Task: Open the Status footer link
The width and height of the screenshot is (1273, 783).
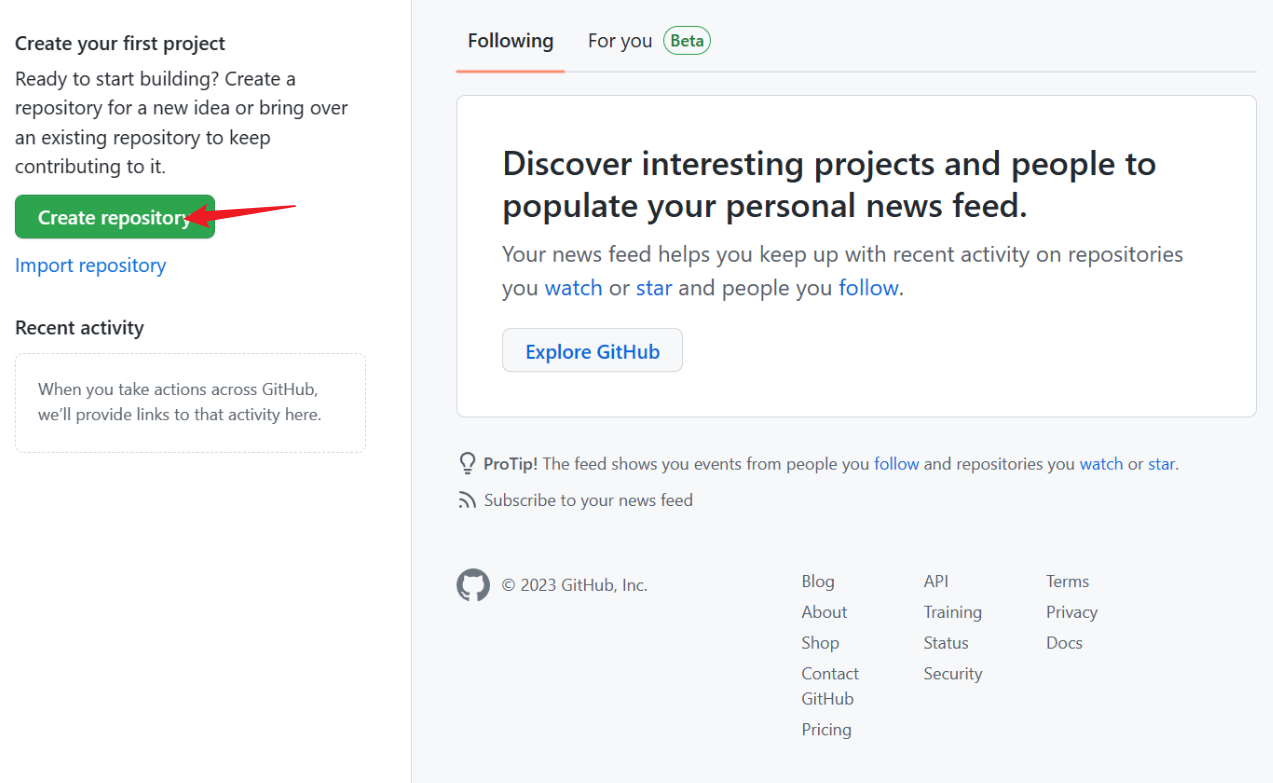Action: (x=946, y=643)
